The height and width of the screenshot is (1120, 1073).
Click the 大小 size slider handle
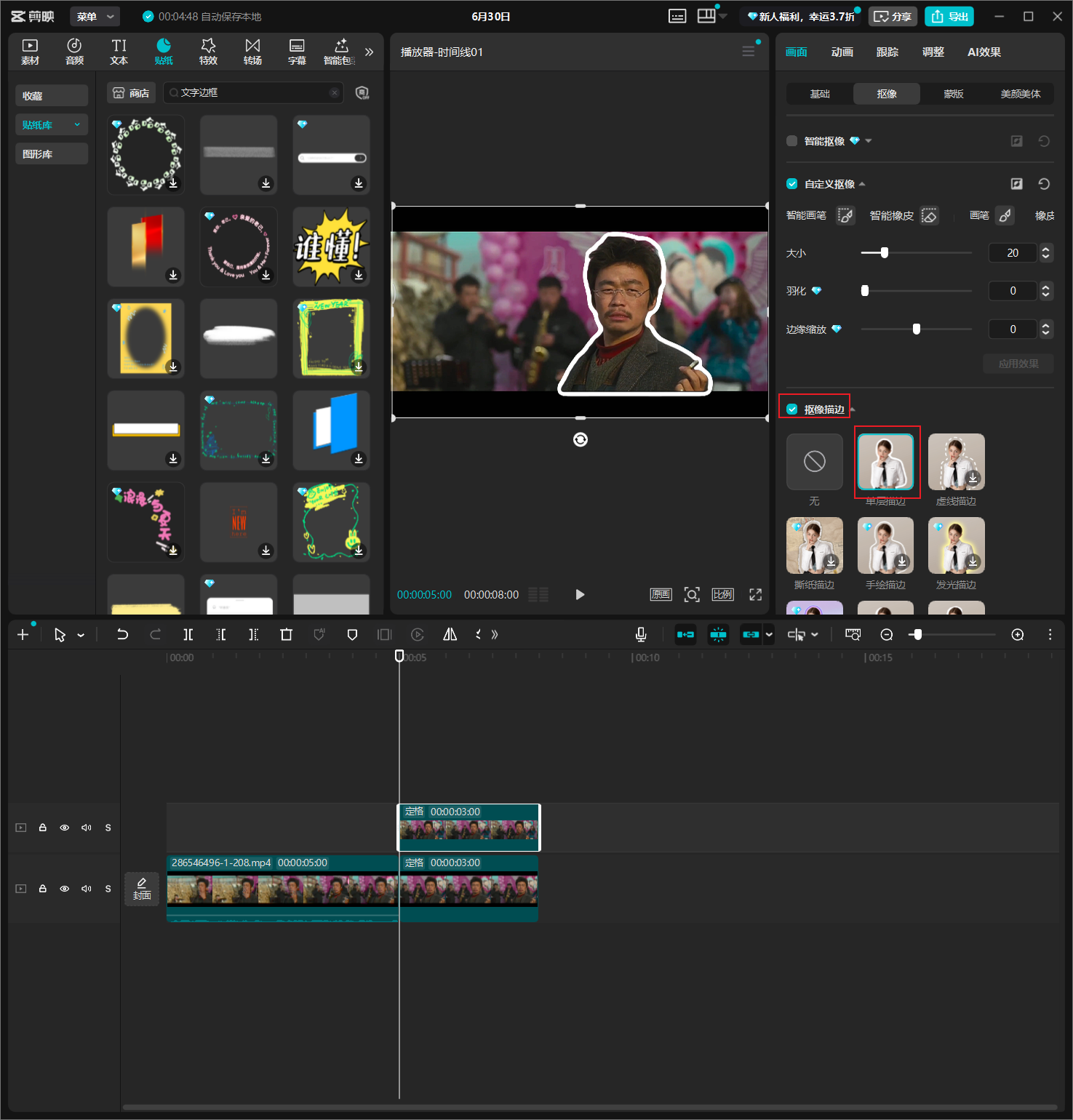click(884, 252)
